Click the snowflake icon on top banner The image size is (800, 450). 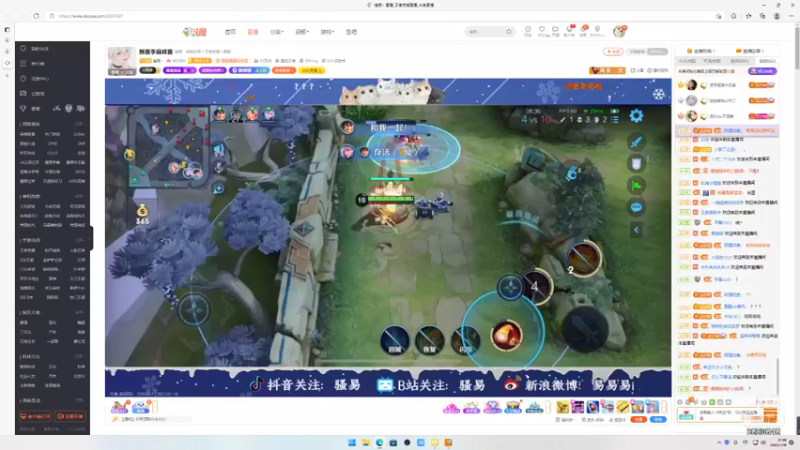tap(659, 94)
